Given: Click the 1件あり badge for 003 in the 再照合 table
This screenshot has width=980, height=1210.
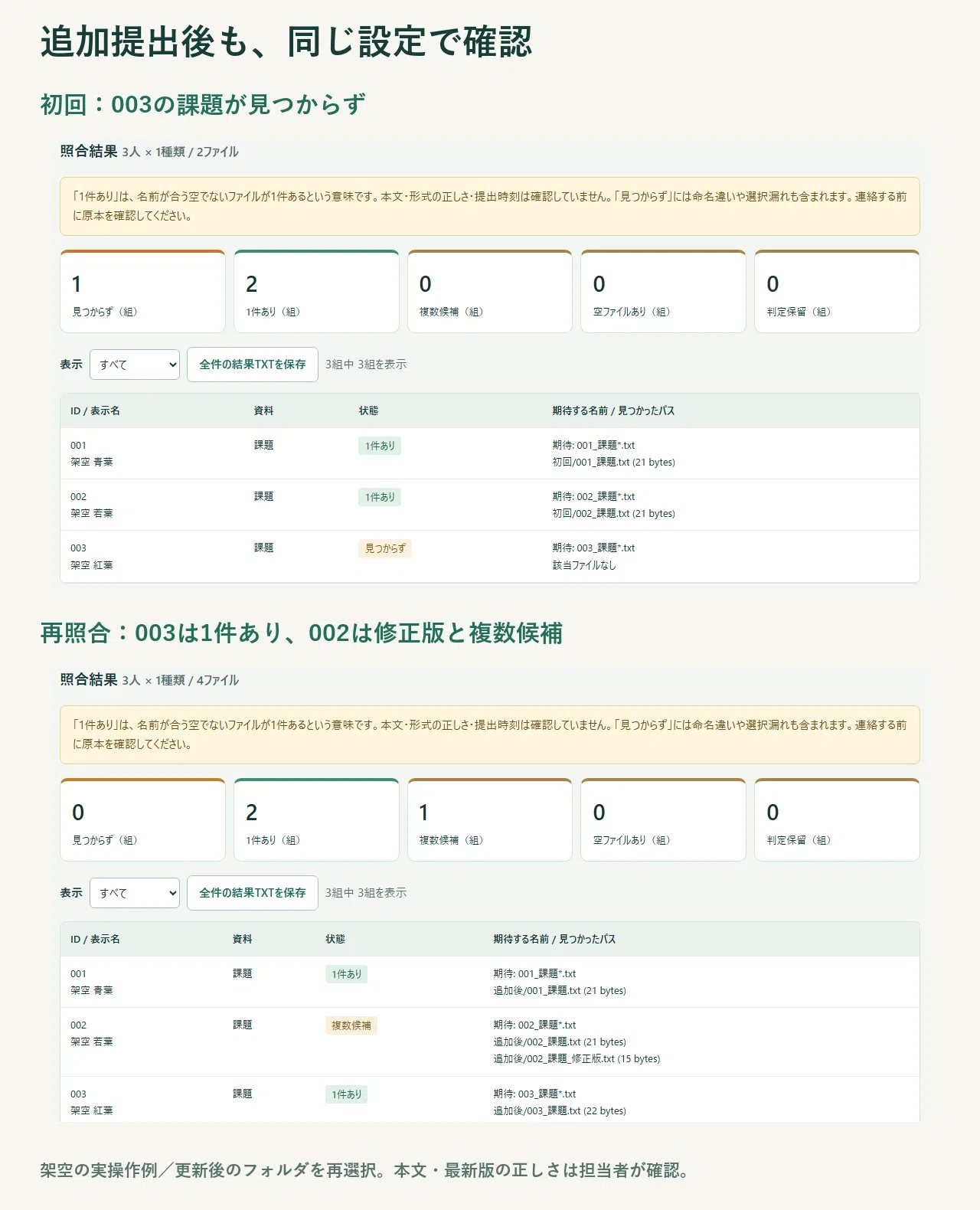Looking at the screenshot, I should (x=347, y=1094).
